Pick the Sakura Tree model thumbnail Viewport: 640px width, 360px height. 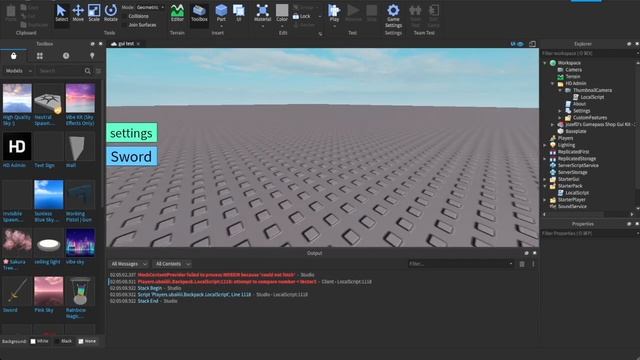(17, 243)
